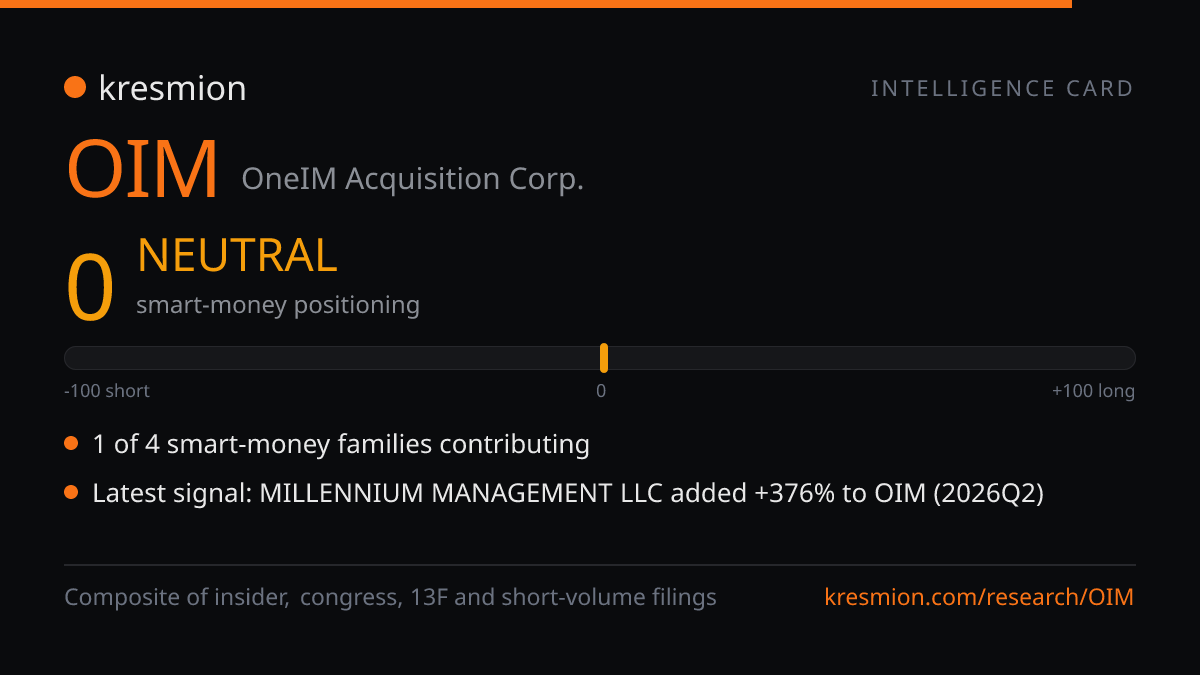1200x675 pixels.
Task: Select the NEUTRAL rating label
Action: pyautogui.click(x=237, y=256)
